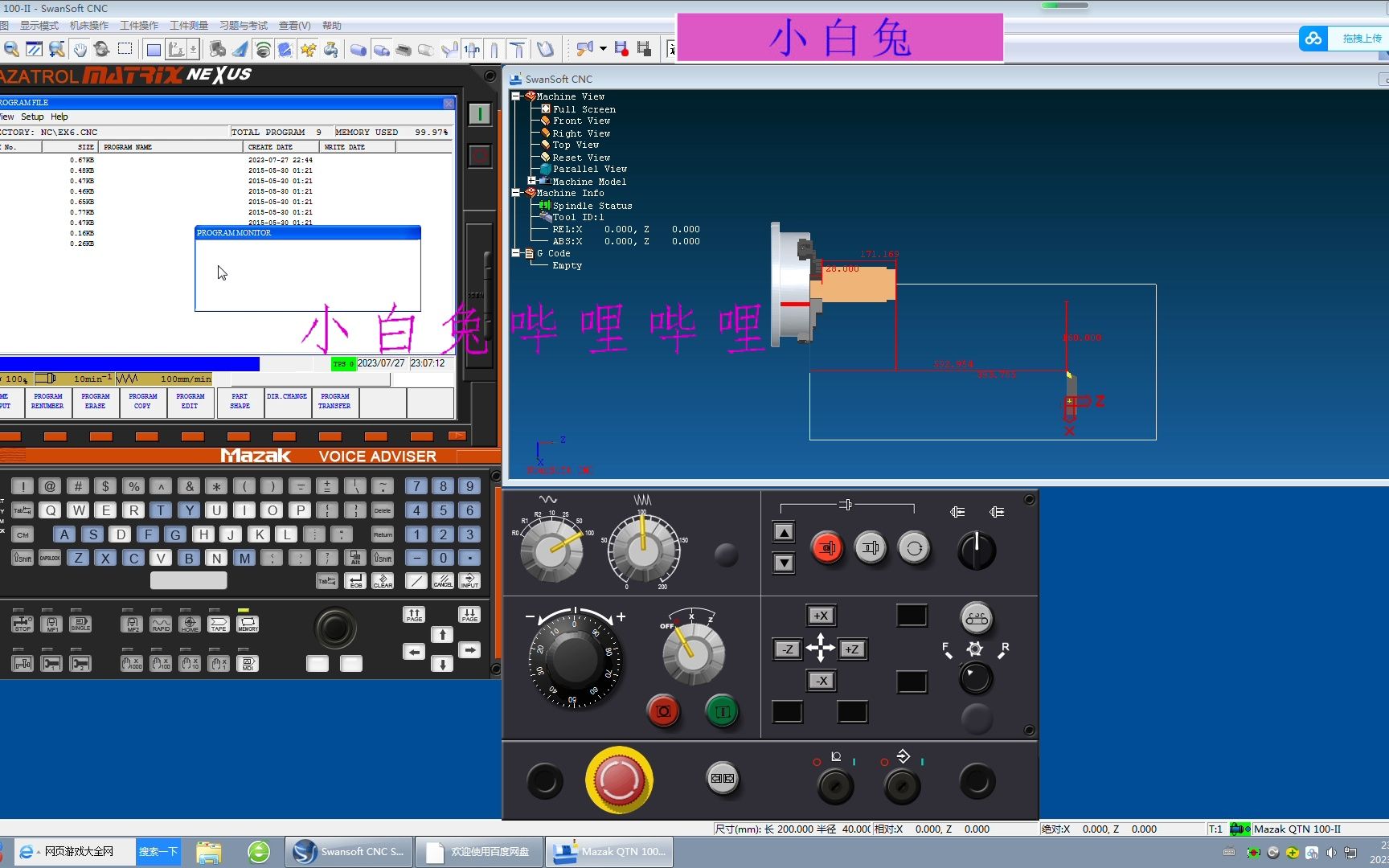Open Swansoft CNC taskbar item
Image resolution: width=1389 pixels, height=868 pixels.
tap(349, 851)
